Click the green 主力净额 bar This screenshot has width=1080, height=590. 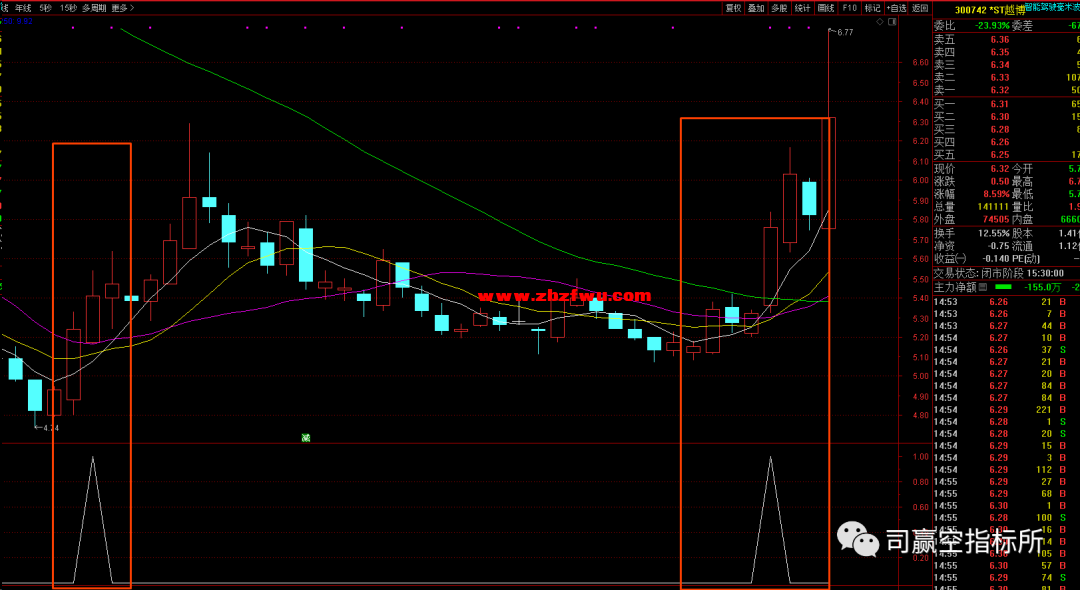(1004, 286)
